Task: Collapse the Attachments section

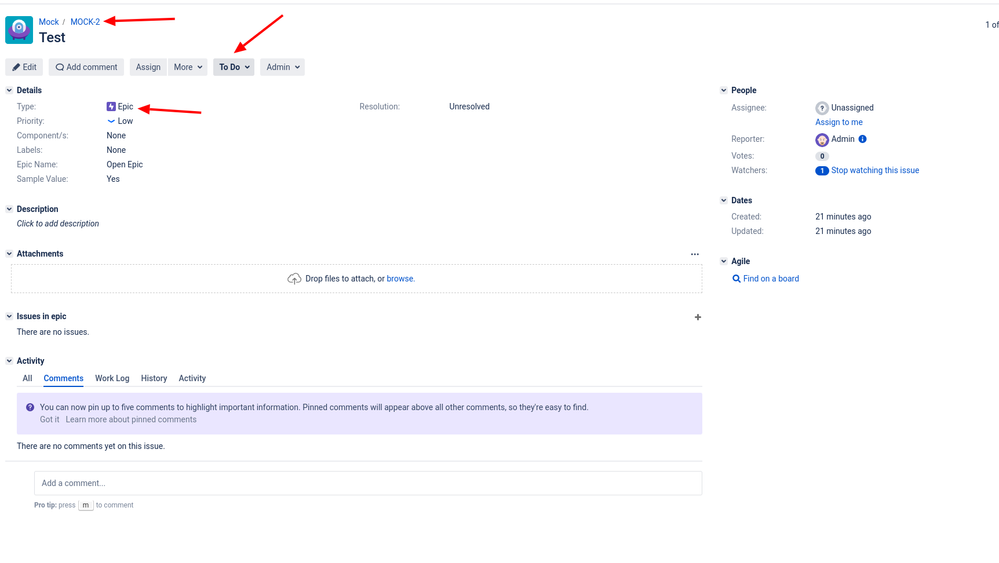Action: coord(10,253)
